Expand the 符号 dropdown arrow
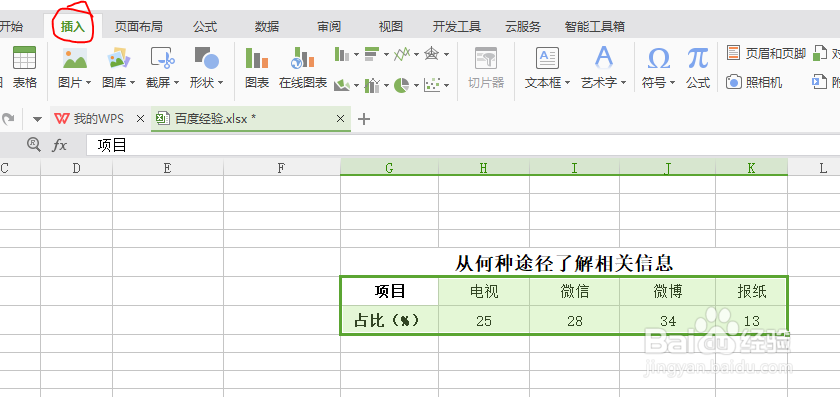840x397 pixels. 672,84
